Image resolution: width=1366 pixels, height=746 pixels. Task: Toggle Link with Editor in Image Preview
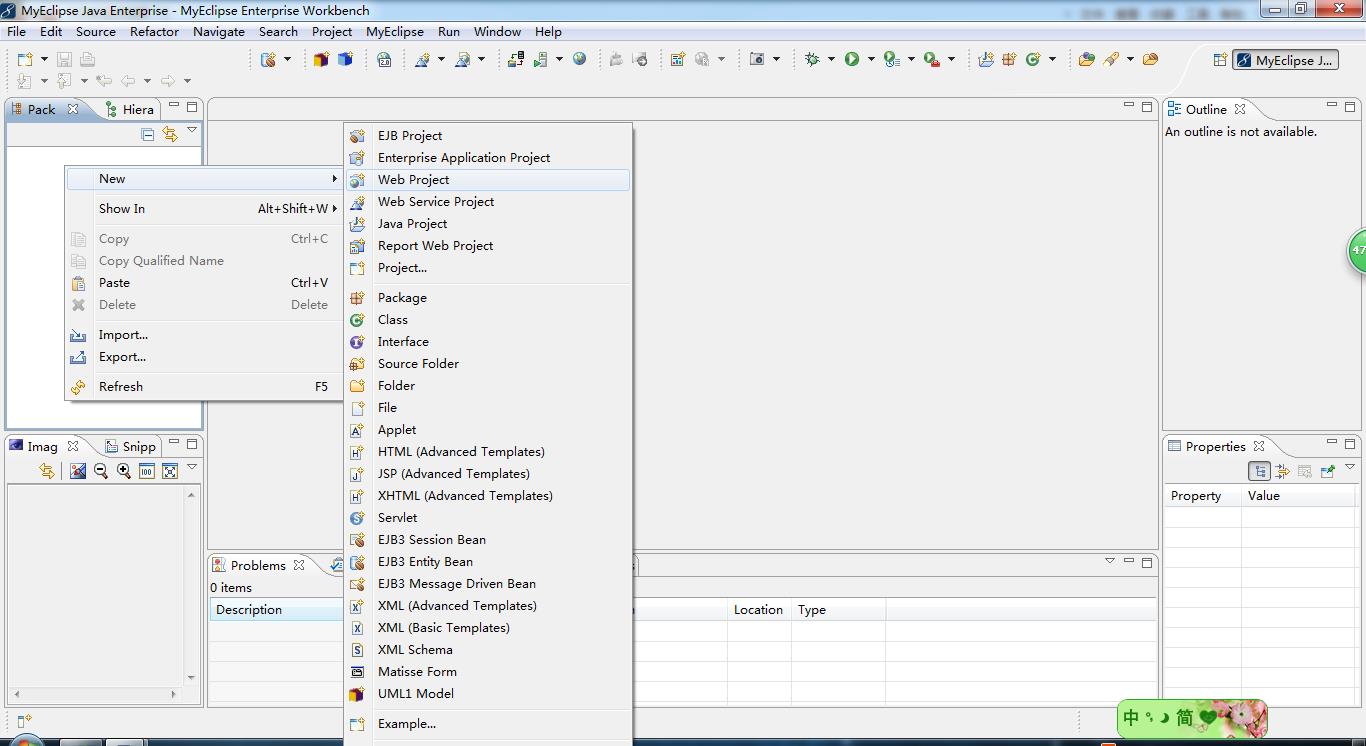tap(47, 471)
